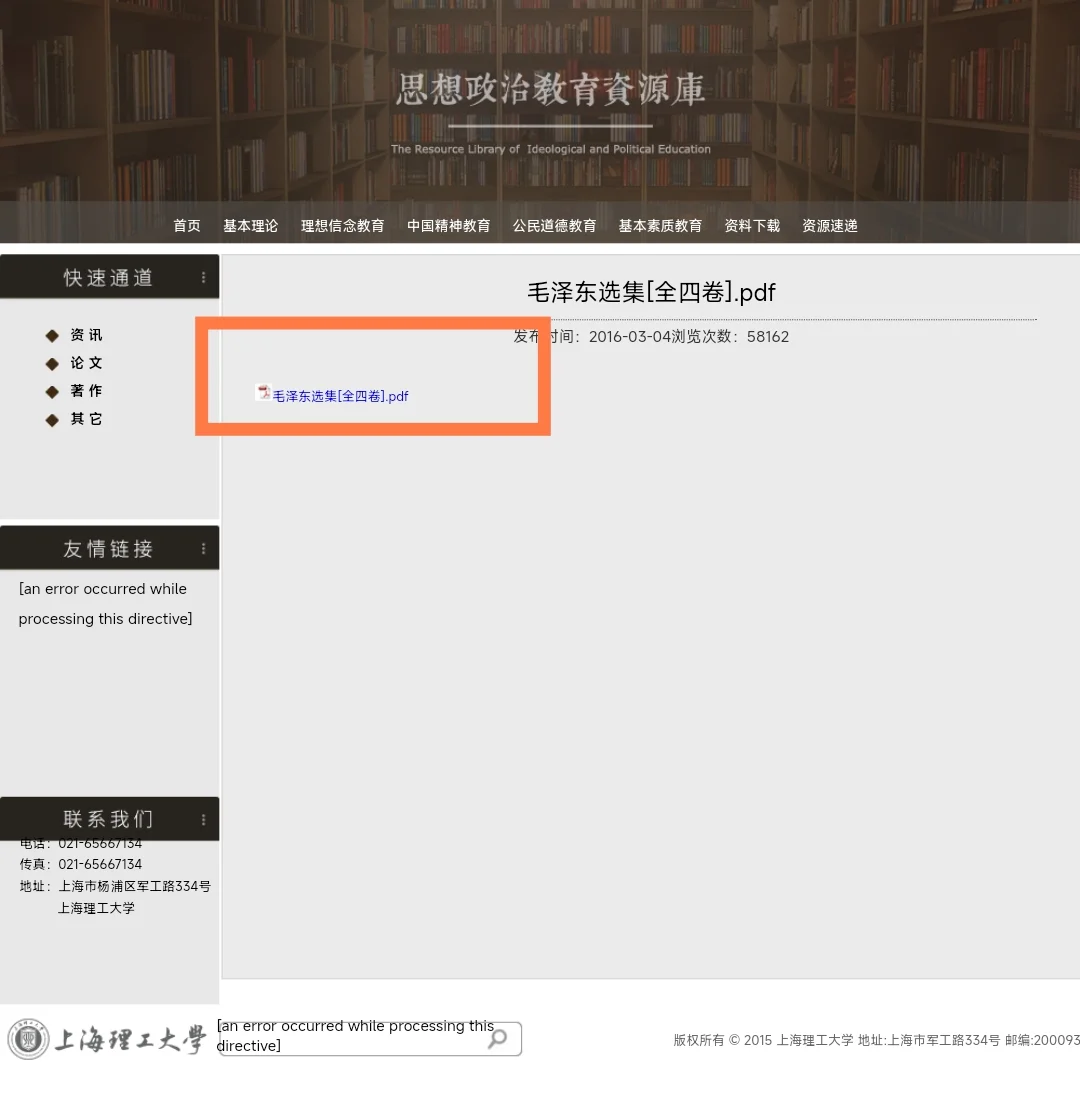Click the 资讯 quick link

coord(87,335)
